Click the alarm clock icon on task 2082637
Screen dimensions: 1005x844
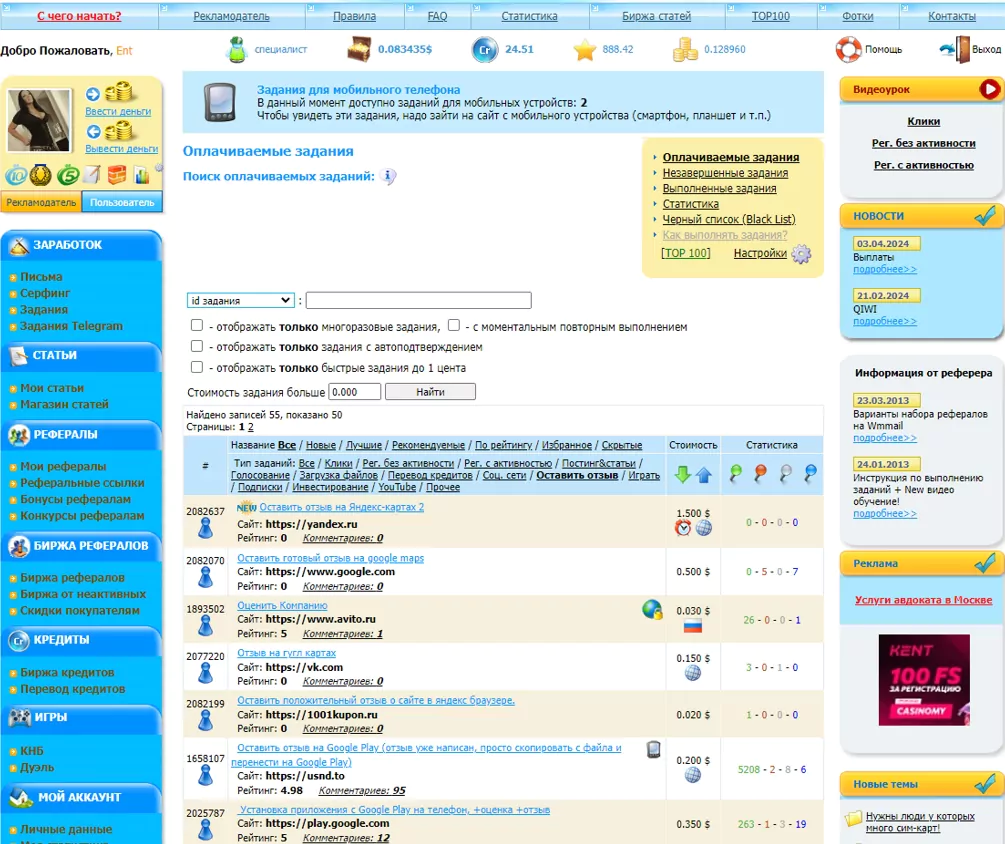click(x=683, y=528)
